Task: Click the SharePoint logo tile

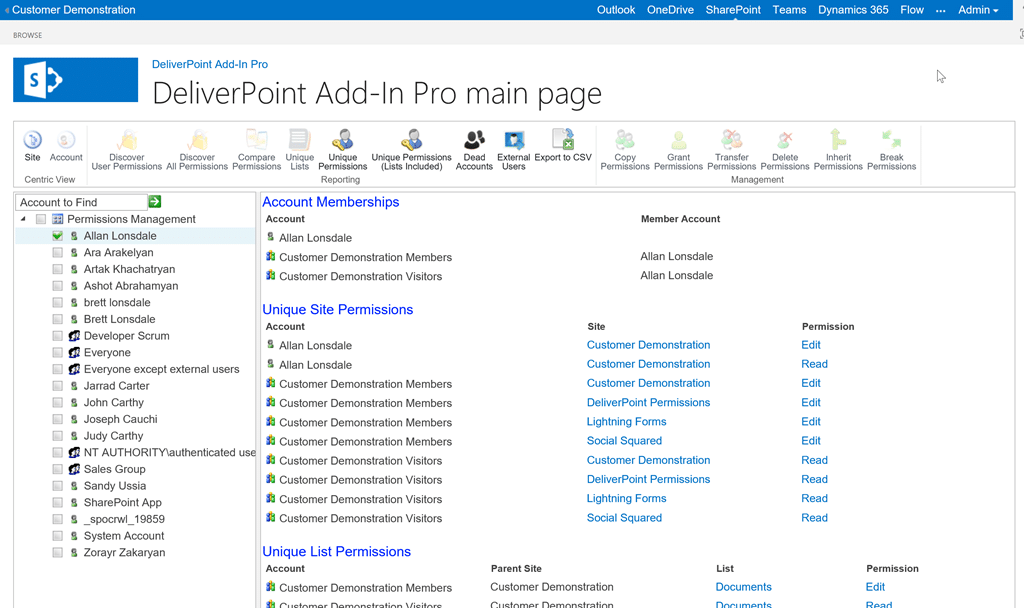Action: [76, 80]
